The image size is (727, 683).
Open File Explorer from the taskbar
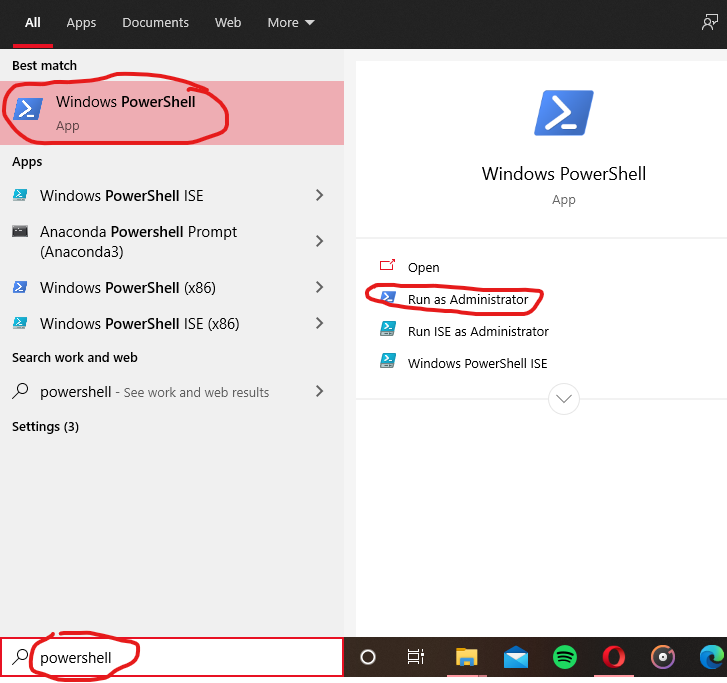(467, 657)
